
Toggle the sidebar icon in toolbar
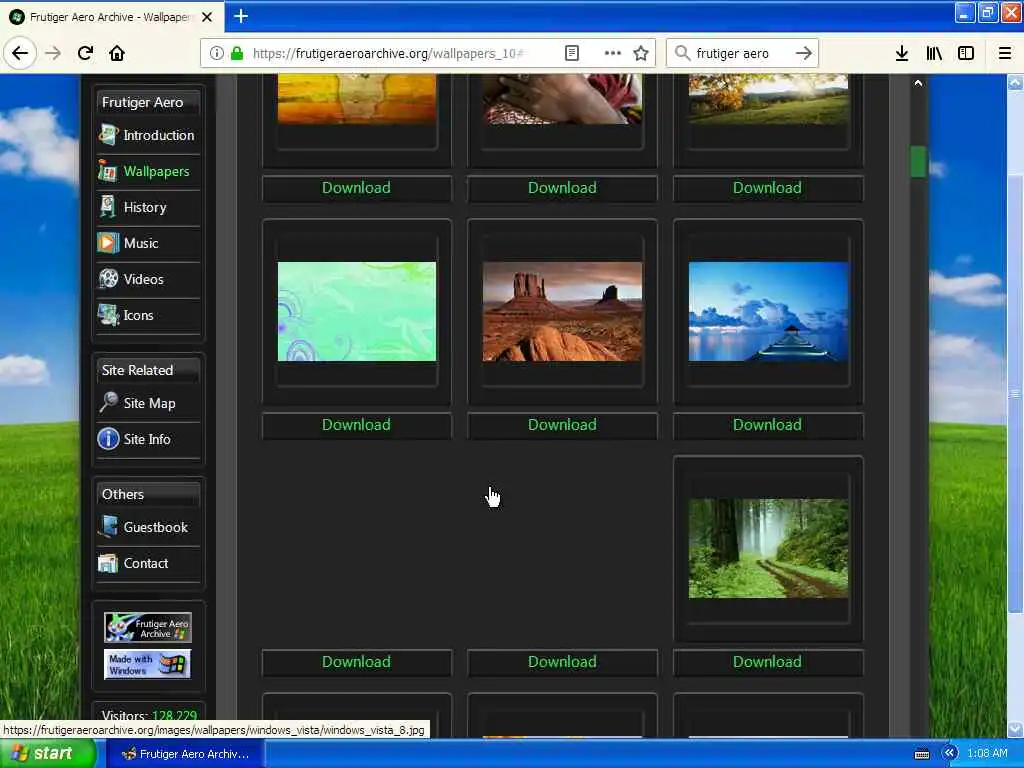click(966, 53)
